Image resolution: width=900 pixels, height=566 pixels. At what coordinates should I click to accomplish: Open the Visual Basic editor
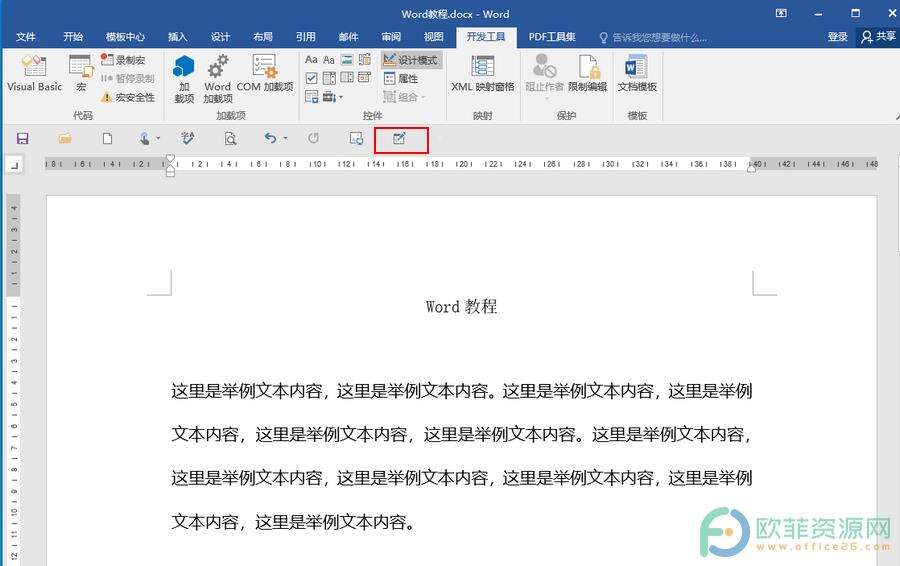34,73
